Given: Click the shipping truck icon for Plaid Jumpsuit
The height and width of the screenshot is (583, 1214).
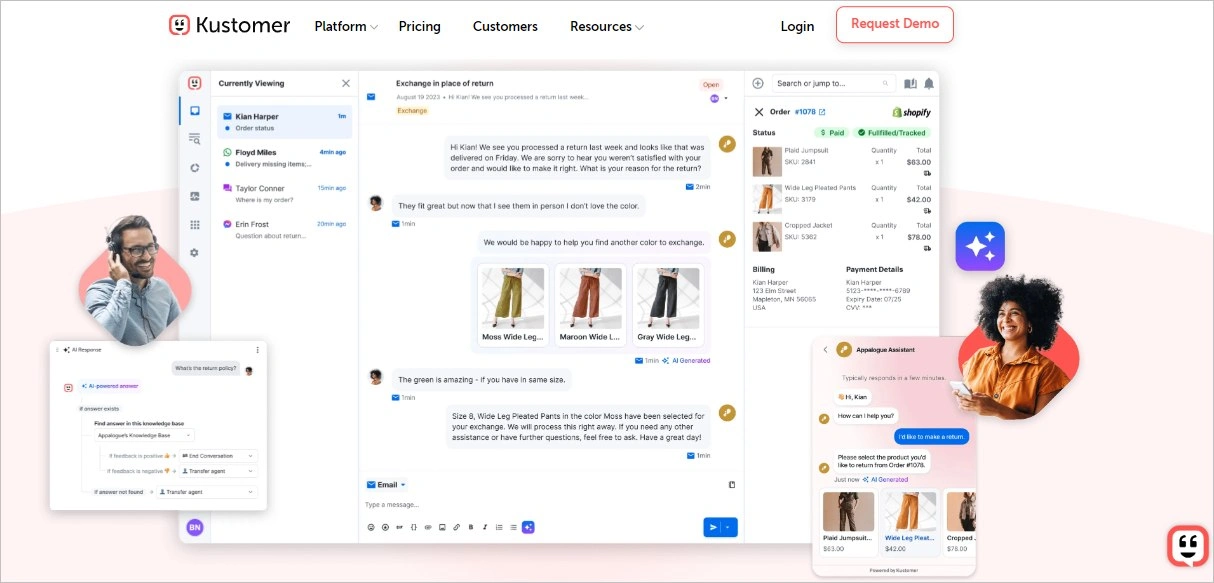Looking at the screenshot, I should pos(927,172).
